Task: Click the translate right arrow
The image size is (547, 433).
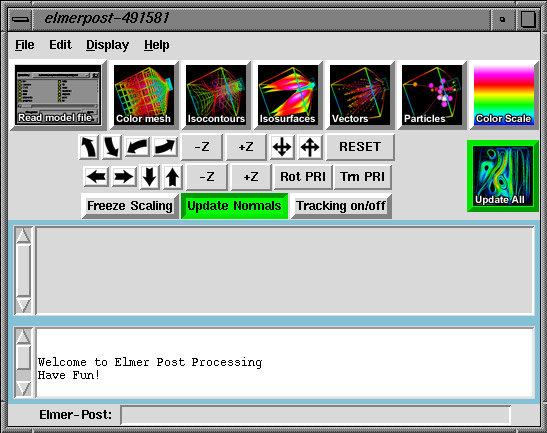Action: [x=124, y=177]
